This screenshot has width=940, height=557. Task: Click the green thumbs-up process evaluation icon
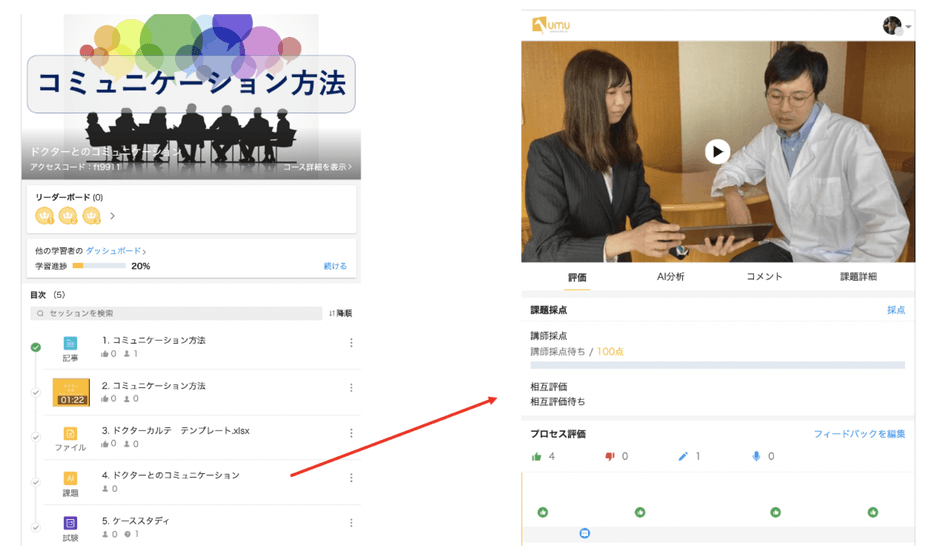537,456
